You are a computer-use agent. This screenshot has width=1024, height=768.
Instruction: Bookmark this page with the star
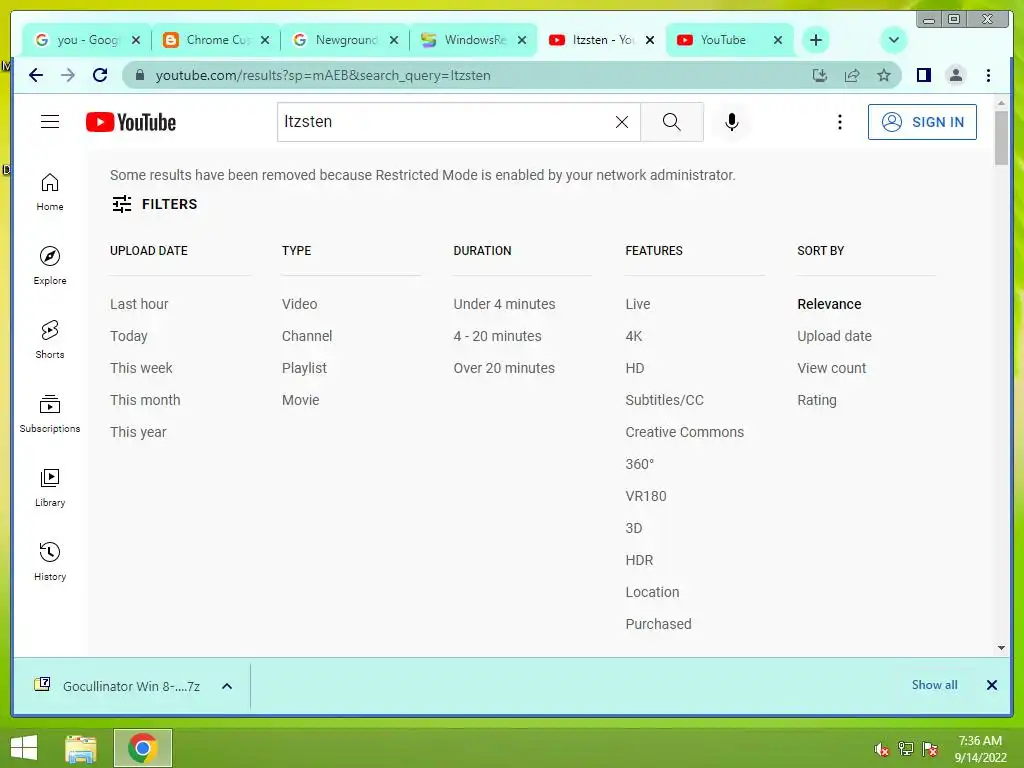point(884,75)
